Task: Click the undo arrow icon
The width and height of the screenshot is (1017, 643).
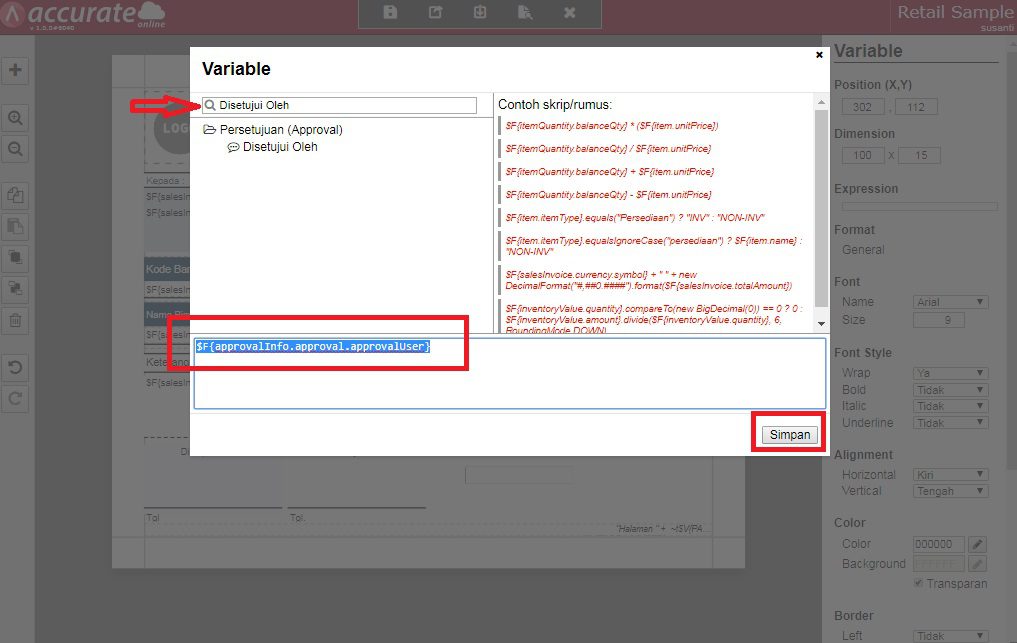Action: pyautogui.click(x=16, y=368)
